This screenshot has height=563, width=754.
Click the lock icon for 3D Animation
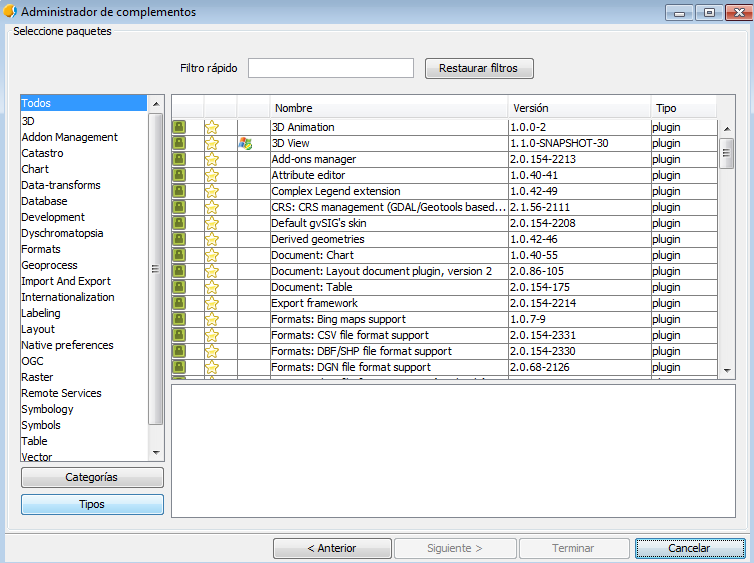pyautogui.click(x=179, y=127)
